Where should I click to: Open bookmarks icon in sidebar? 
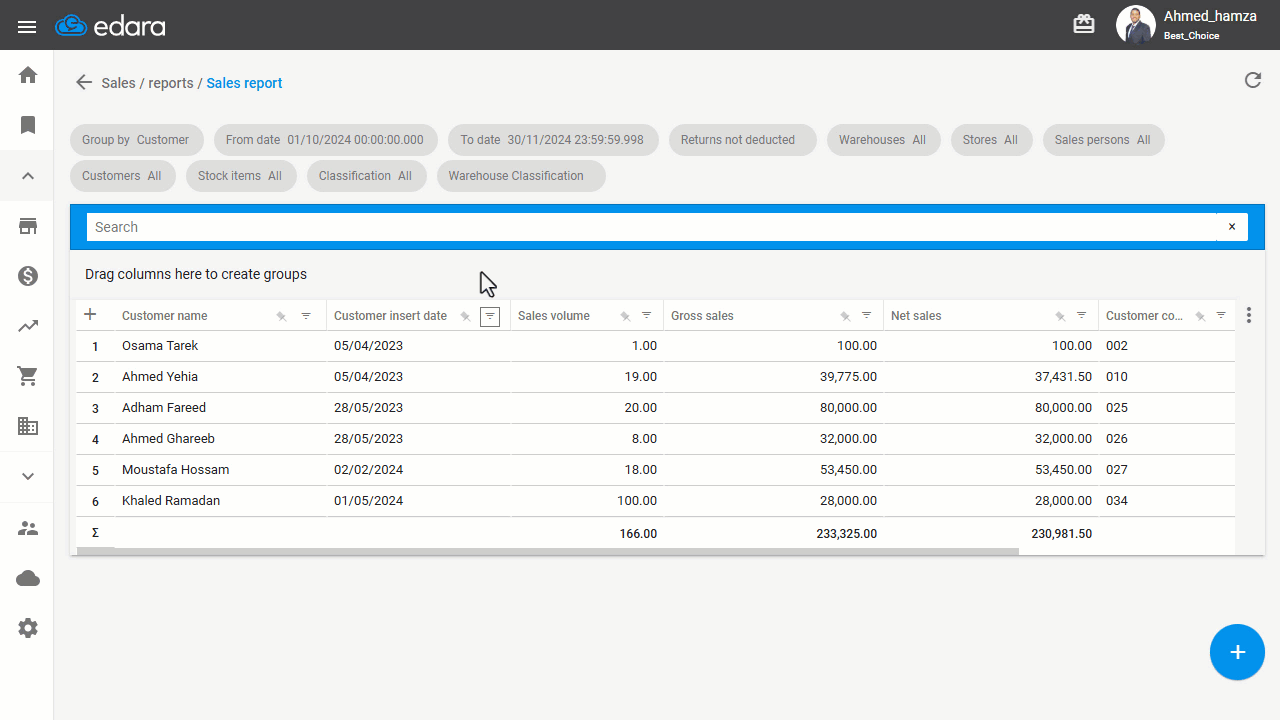(x=28, y=125)
